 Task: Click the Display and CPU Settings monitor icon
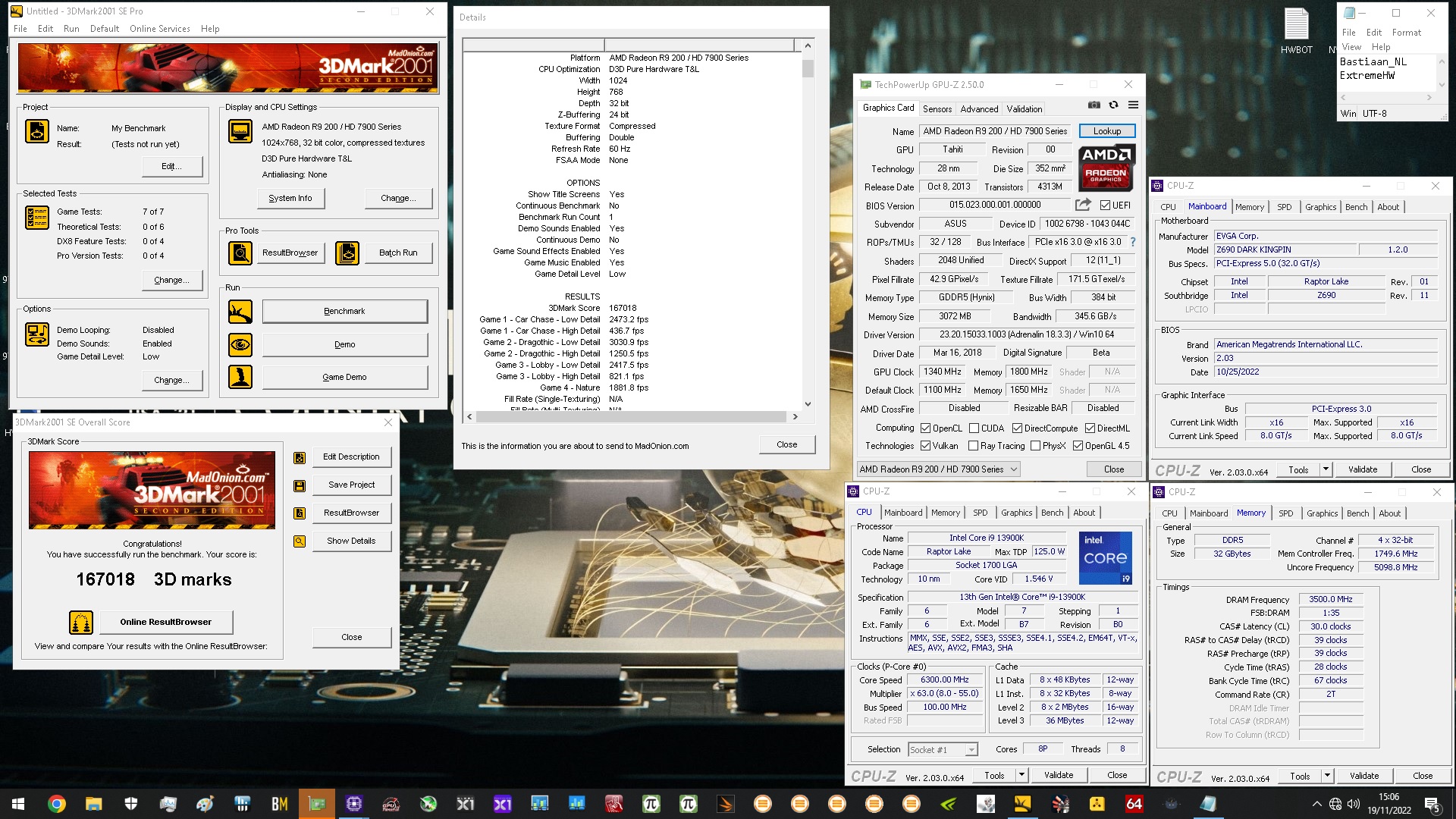pyautogui.click(x=240, y=131)
